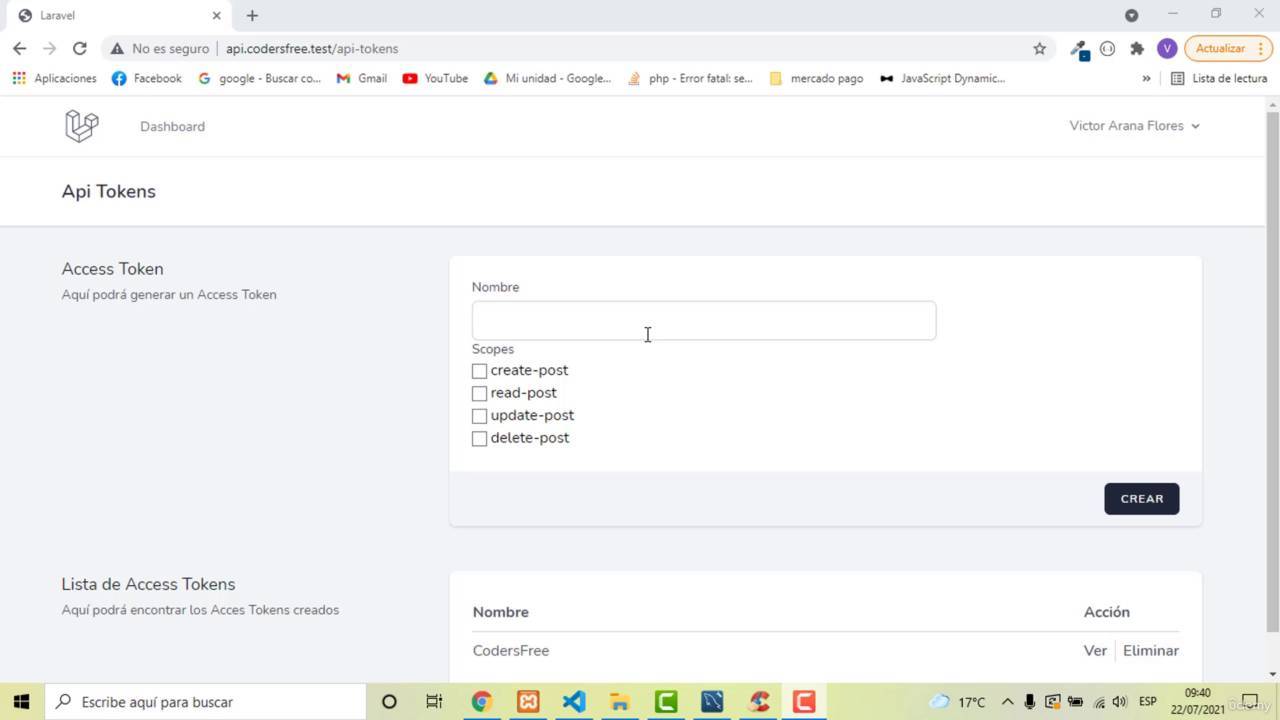Open Visual Studio Code from the taskbar
The height and width of the screenshot is (720, 1280).
click(x=573, y=701)
